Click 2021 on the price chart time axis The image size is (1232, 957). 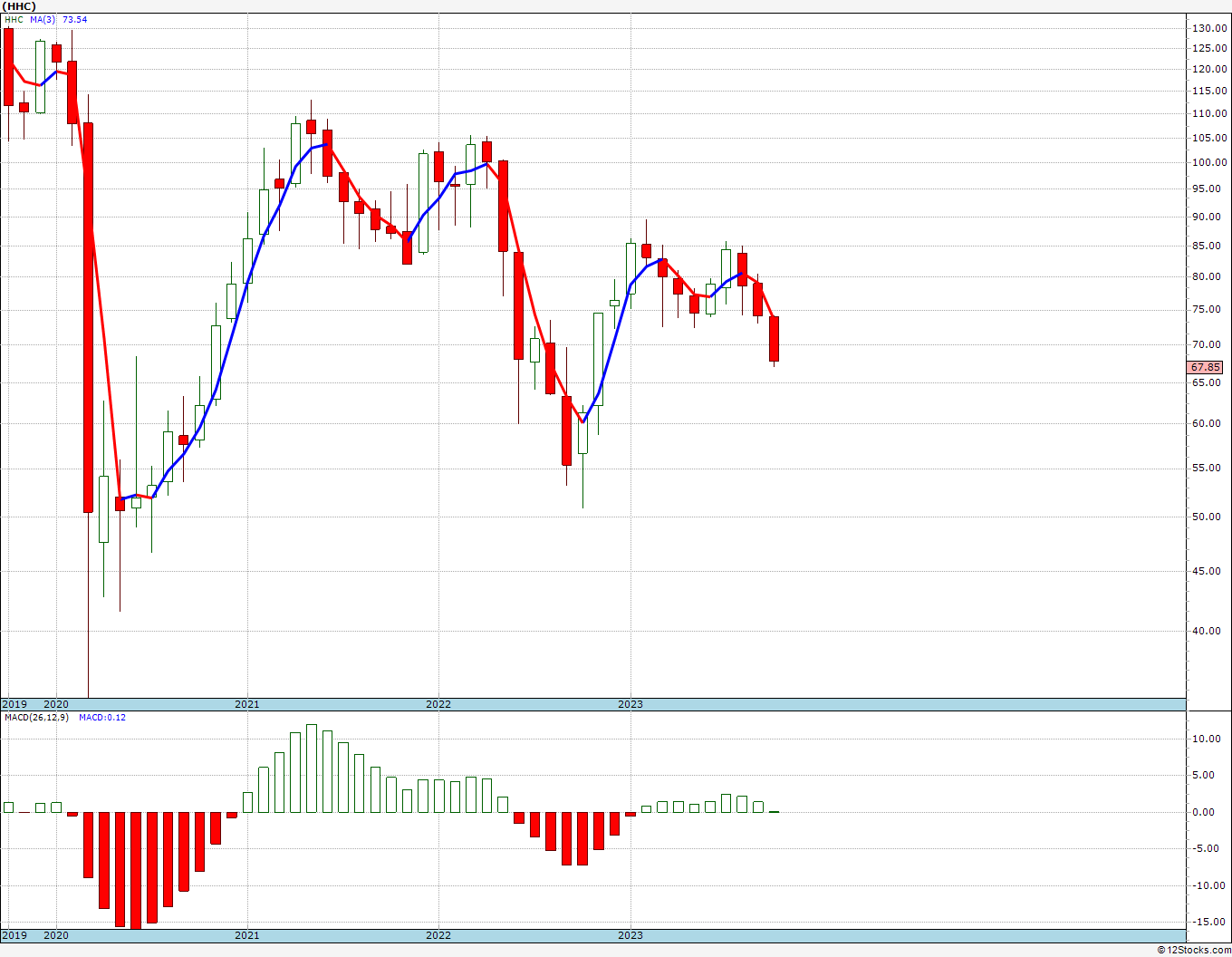pos(247,704)
